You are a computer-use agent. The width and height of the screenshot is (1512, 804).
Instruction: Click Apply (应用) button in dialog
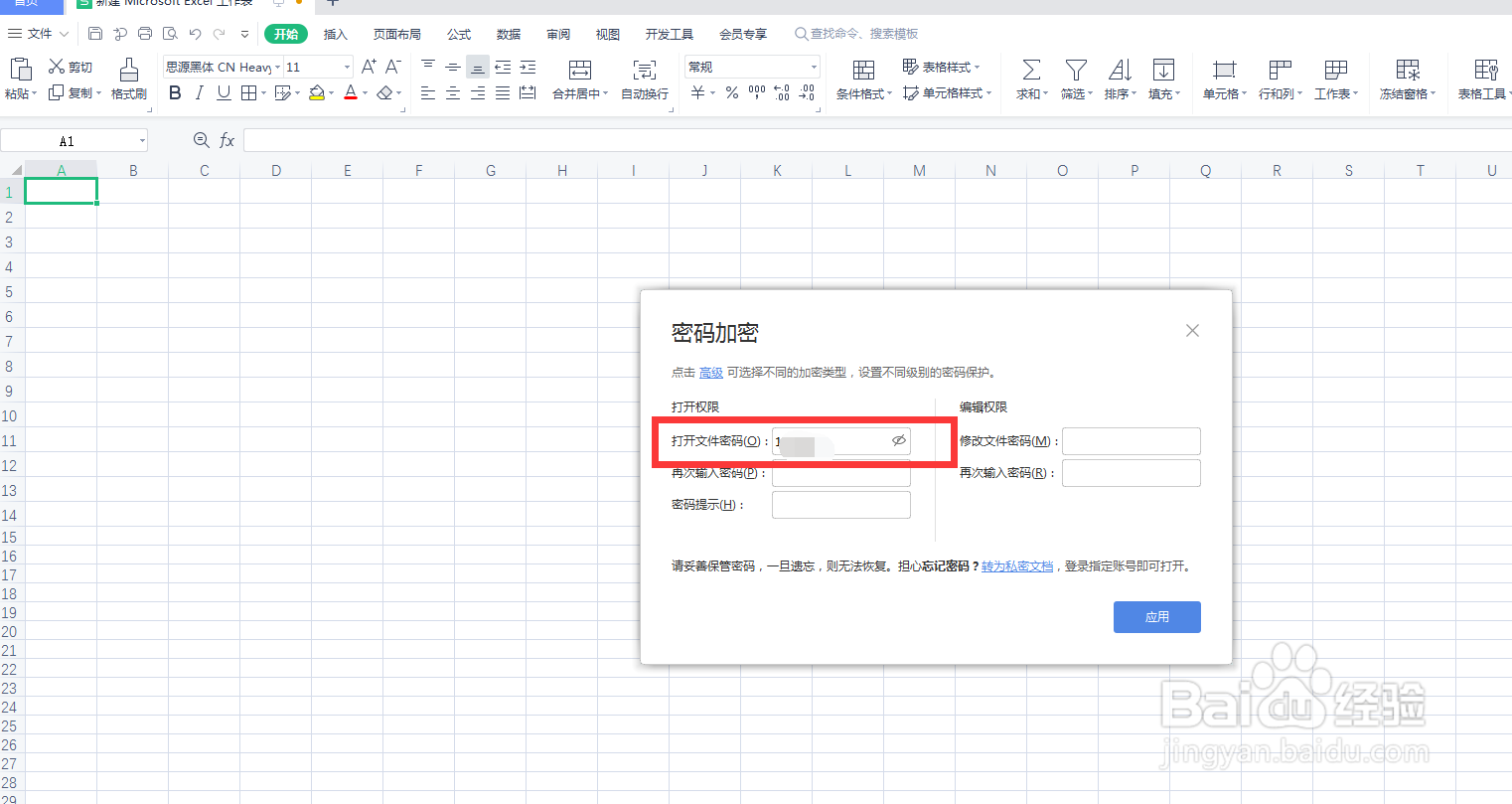1157,617
